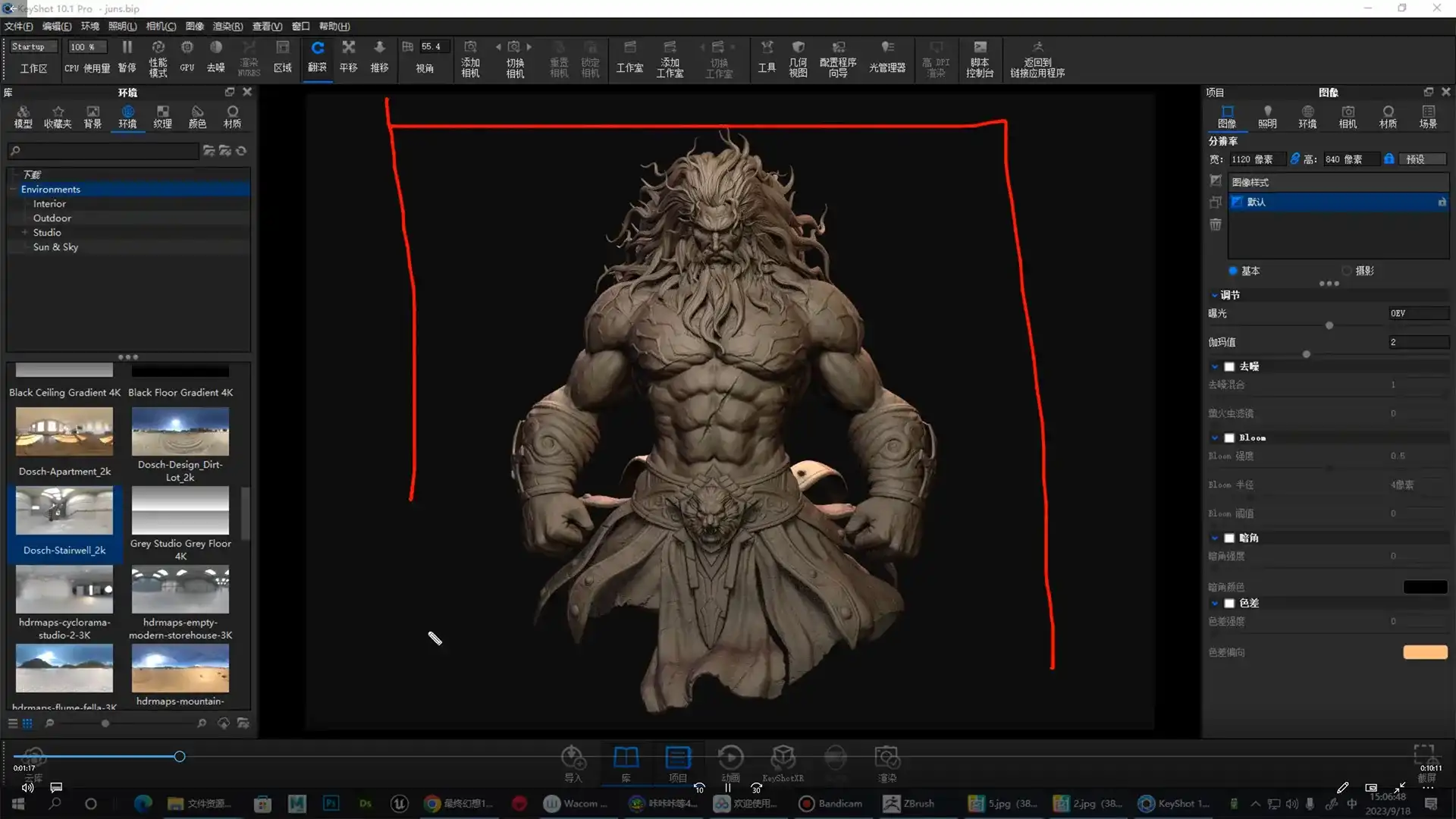Screen dimensions: 1456x819
Task: Switch to the 材质 library panel
Action: (x=232, y=115)
